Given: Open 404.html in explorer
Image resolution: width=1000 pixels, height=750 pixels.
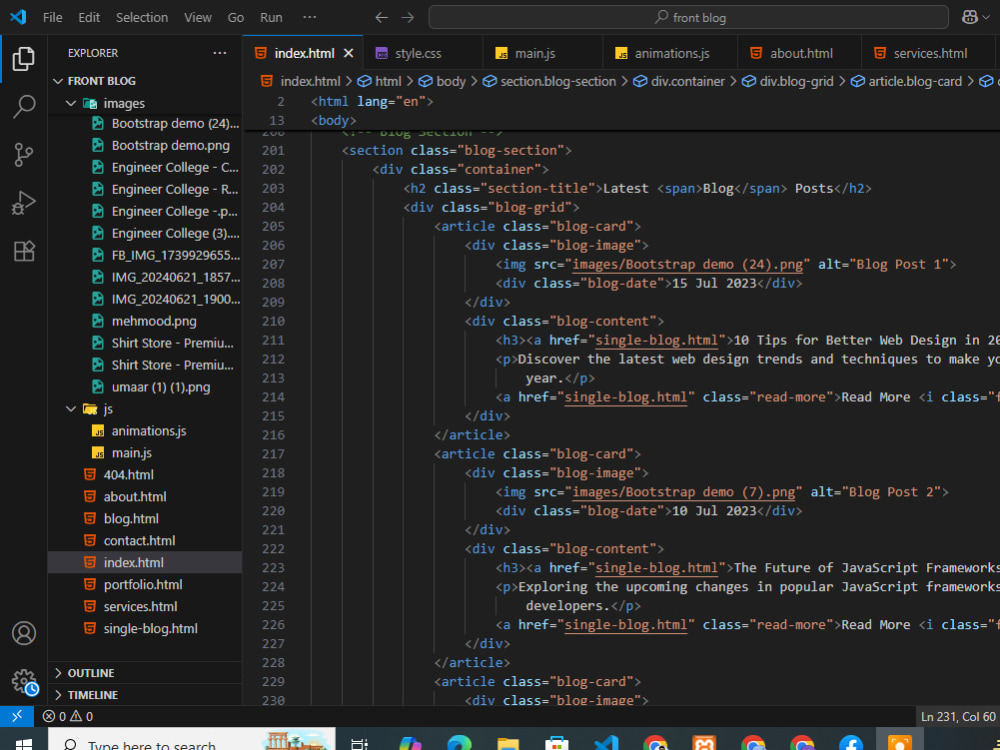Looking at the screenshot, I should [x=145, y=475].
